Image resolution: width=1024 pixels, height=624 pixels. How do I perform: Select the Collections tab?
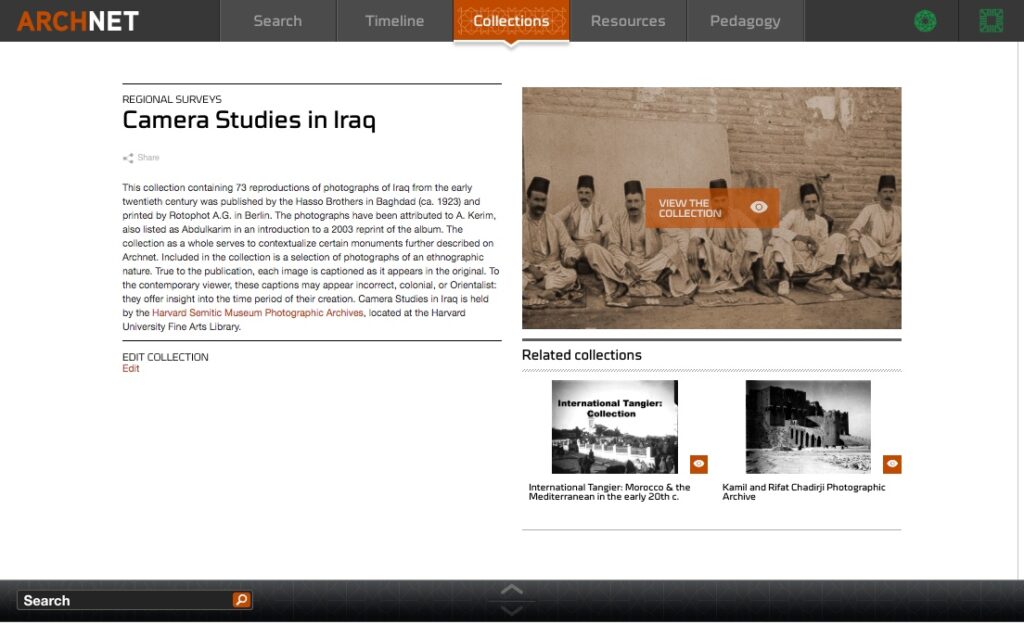[511, 20]
